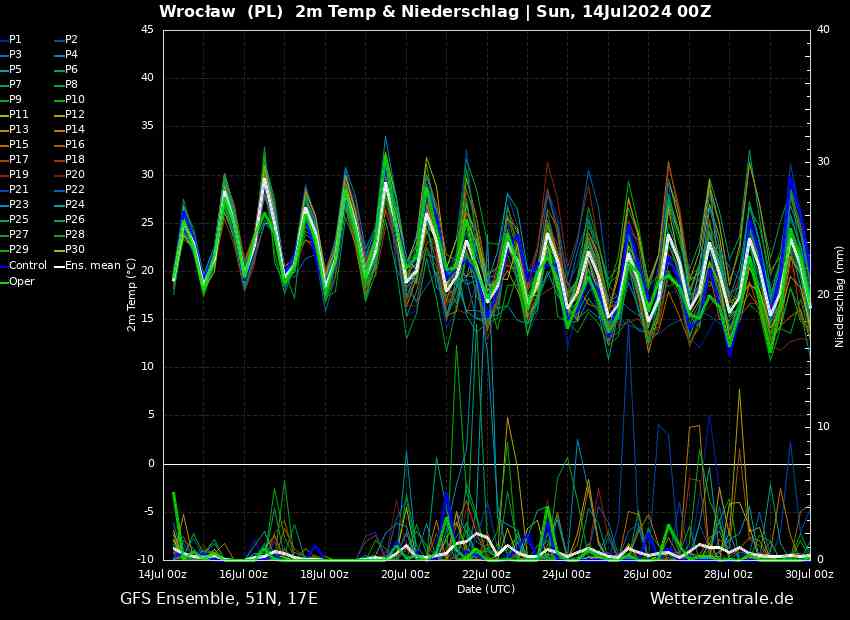850x620 pixels.
Task: Select the "P19" legend label
Action: click(x=18, y=175)
